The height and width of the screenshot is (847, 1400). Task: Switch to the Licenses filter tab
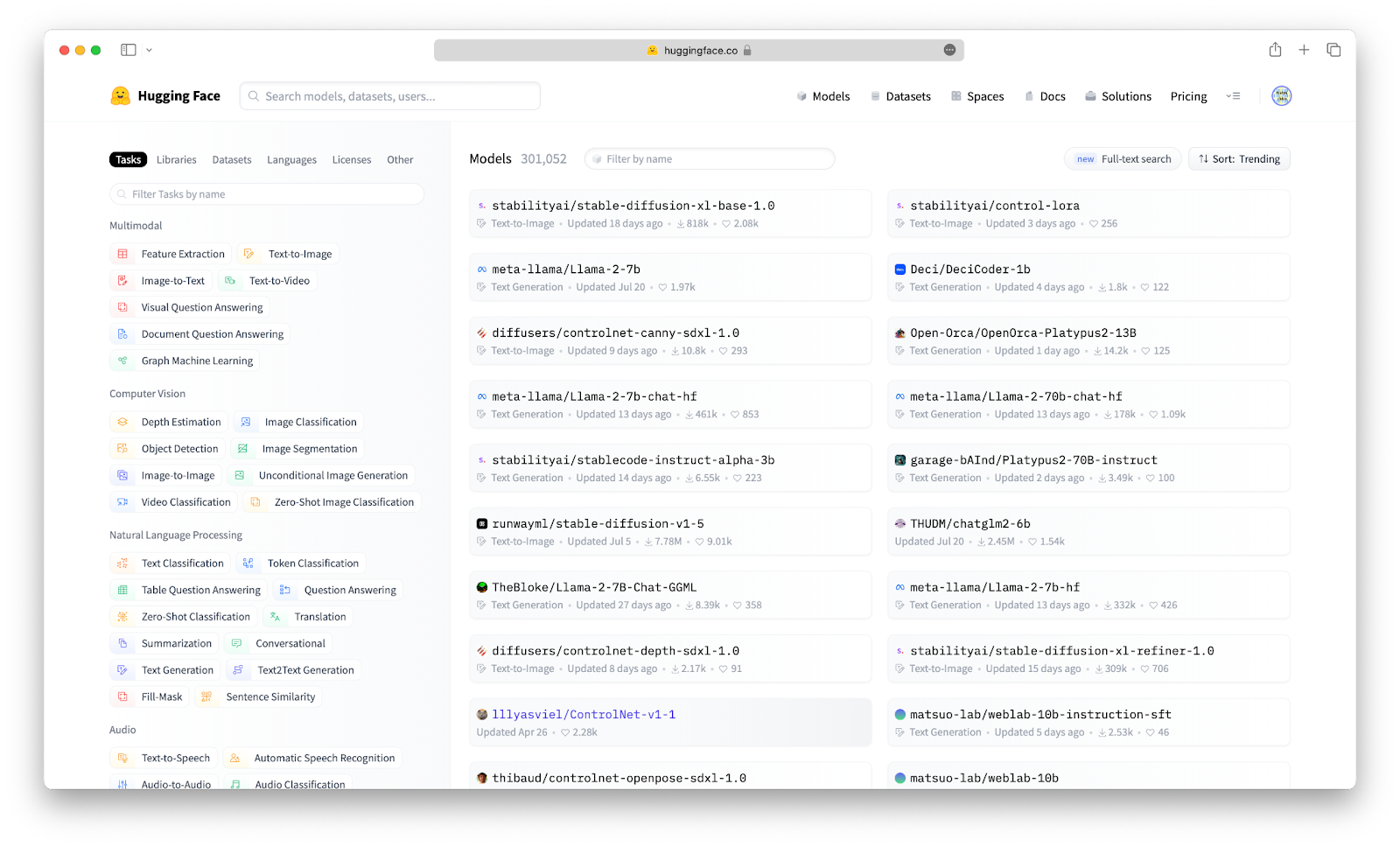coord(352,159)
